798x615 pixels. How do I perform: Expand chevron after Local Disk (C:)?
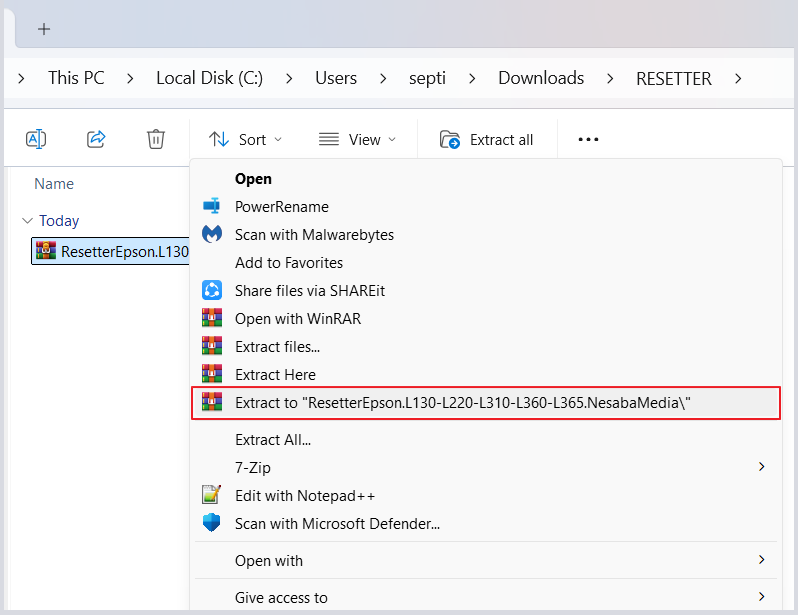tap(289, 78)
